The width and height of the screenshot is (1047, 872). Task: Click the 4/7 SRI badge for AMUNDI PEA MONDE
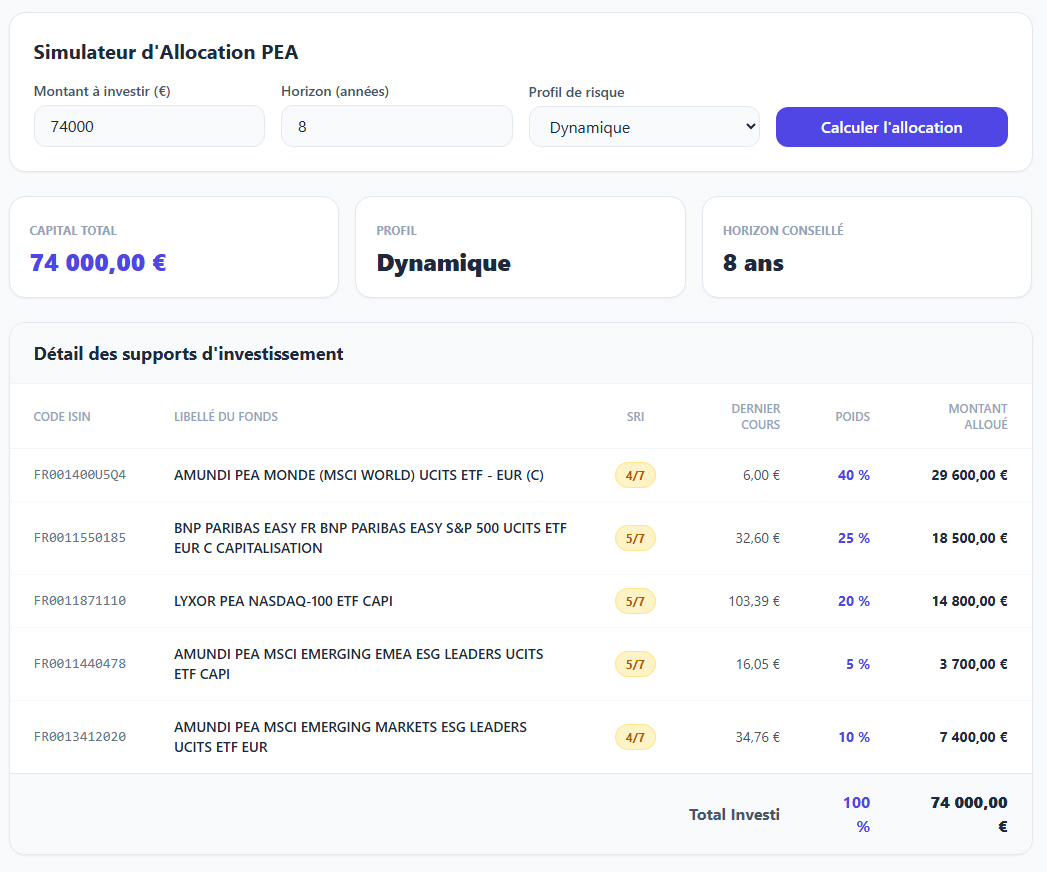[635, 475]
